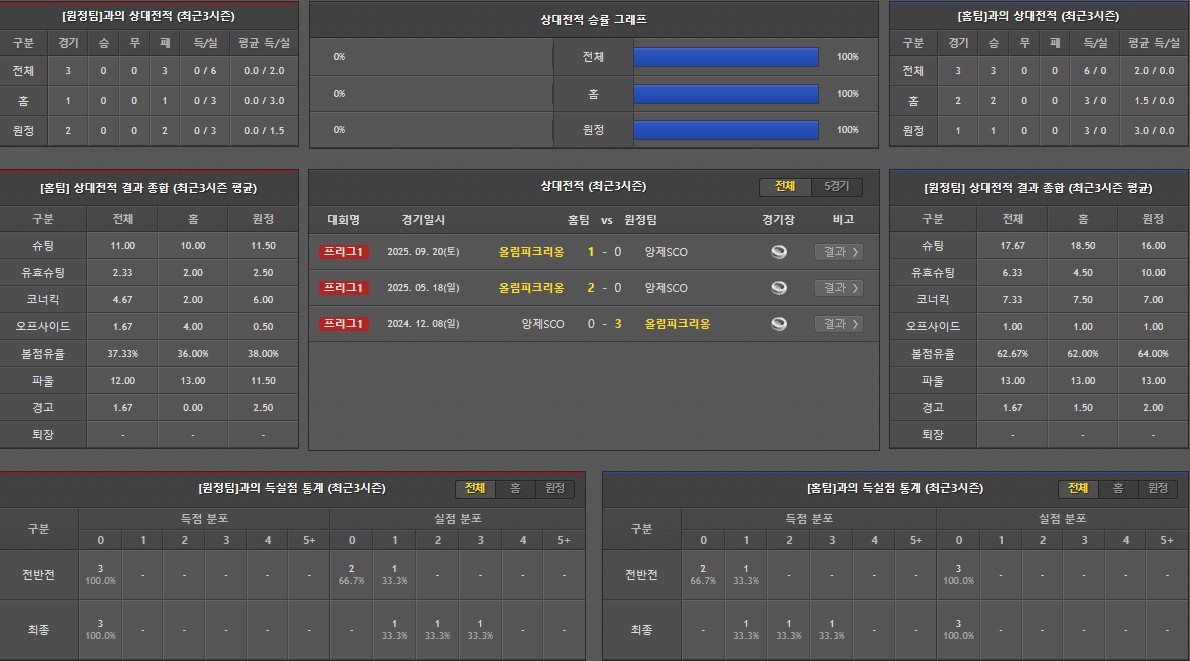Open 결과 for the 2025. 05. 18 match
Image resolution: width=1190 pixels, height=661 pixels.
click(838, 288)
